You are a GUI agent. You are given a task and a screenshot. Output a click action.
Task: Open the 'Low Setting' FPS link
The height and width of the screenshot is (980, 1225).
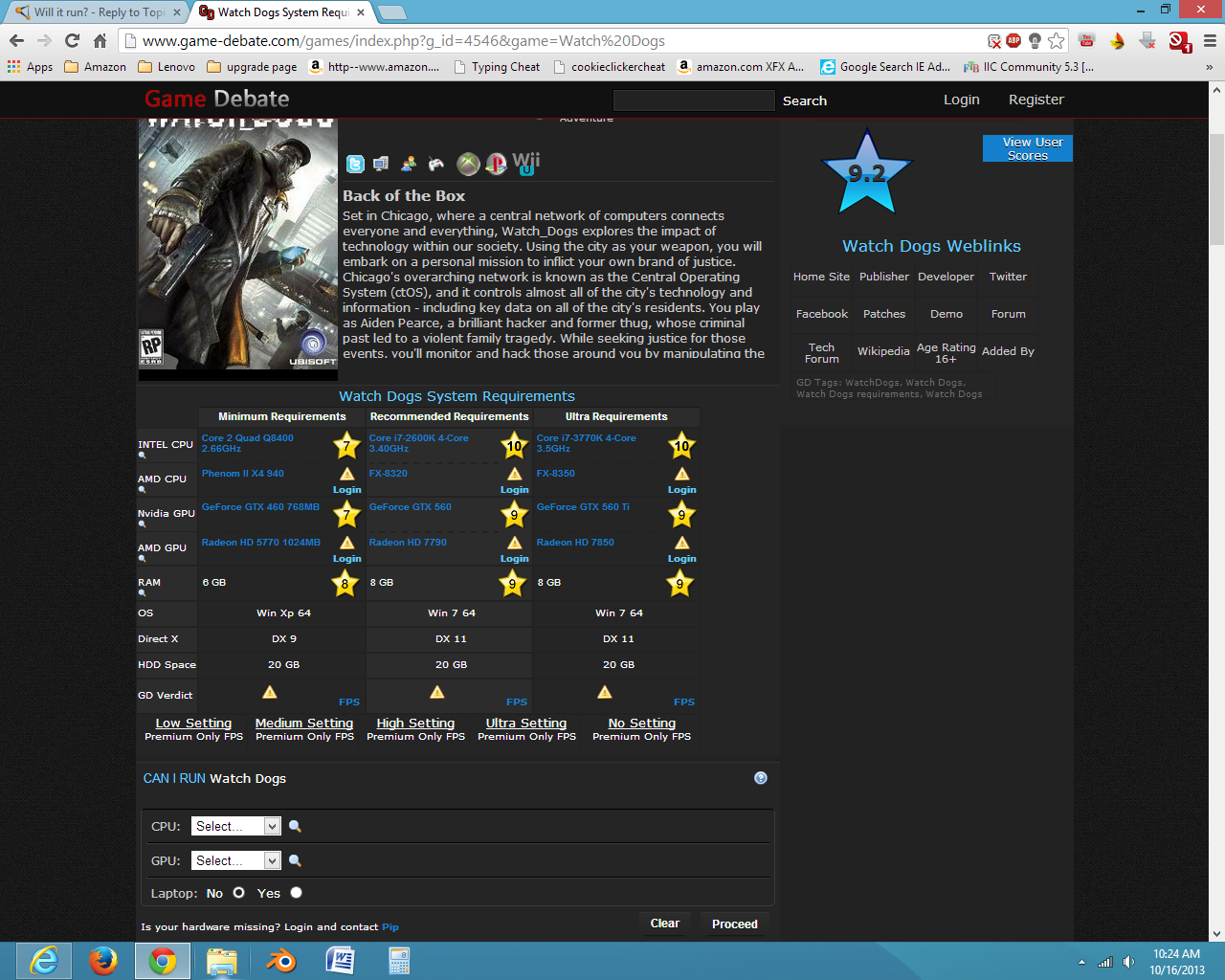193,724
